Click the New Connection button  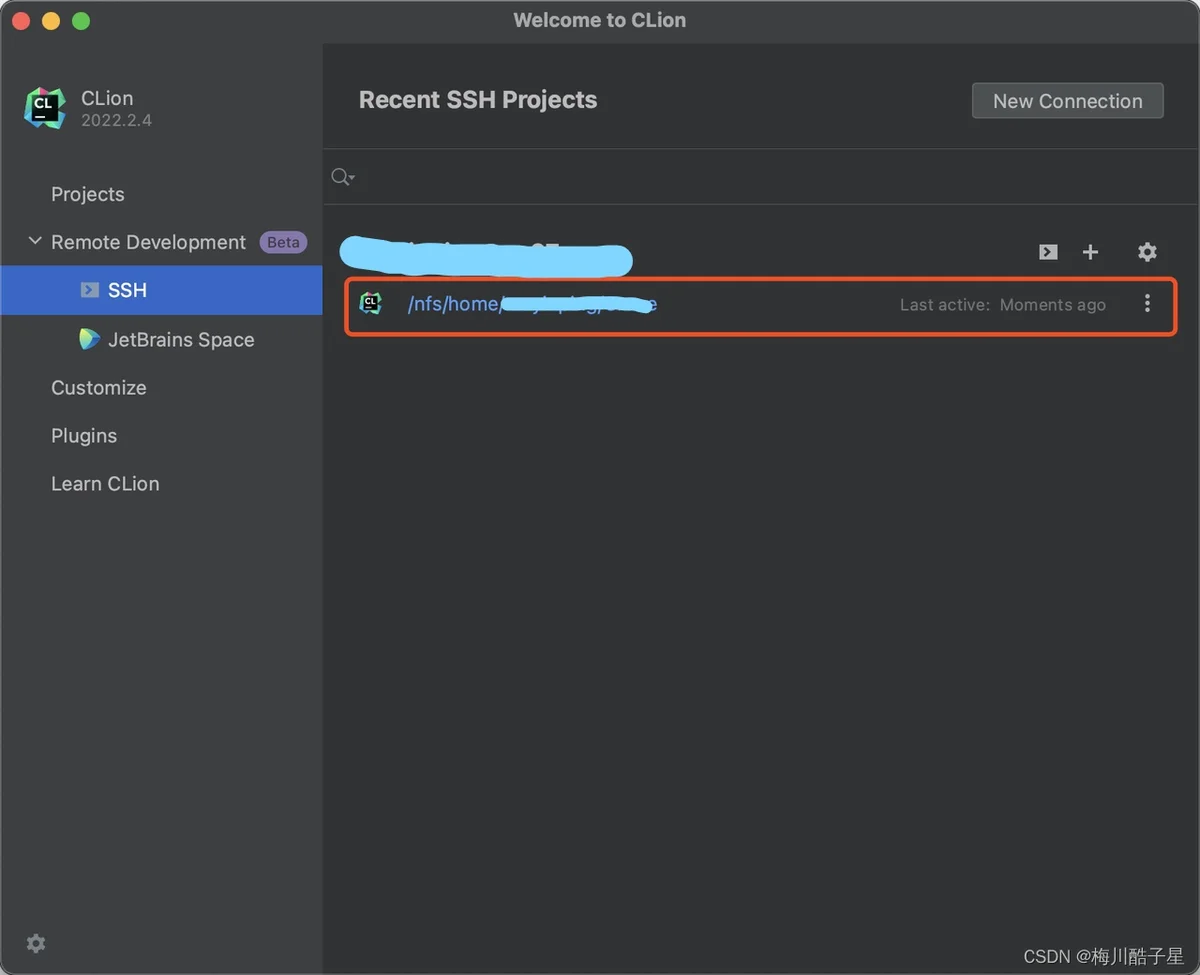tap(1067, 101)
